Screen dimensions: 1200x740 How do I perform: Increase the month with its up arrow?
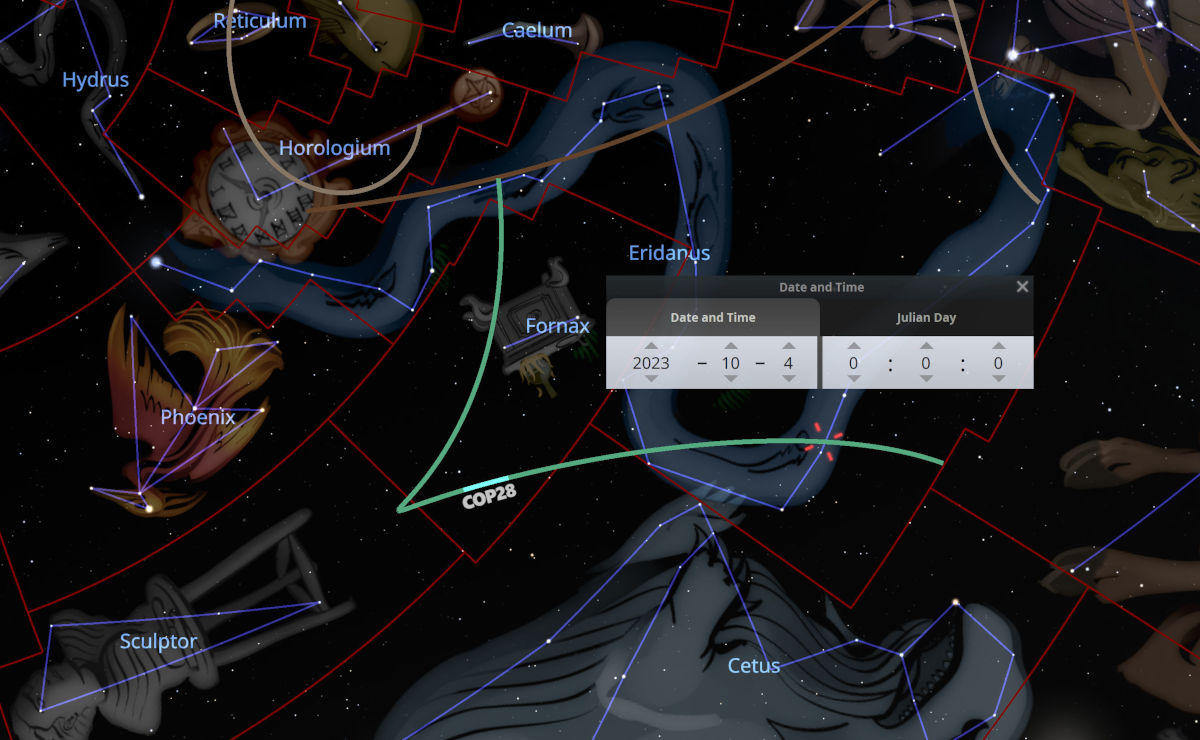[x=731, y=346]
